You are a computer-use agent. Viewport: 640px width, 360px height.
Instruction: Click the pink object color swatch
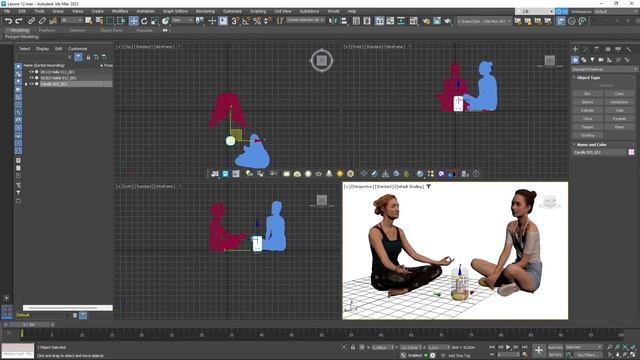631,152
